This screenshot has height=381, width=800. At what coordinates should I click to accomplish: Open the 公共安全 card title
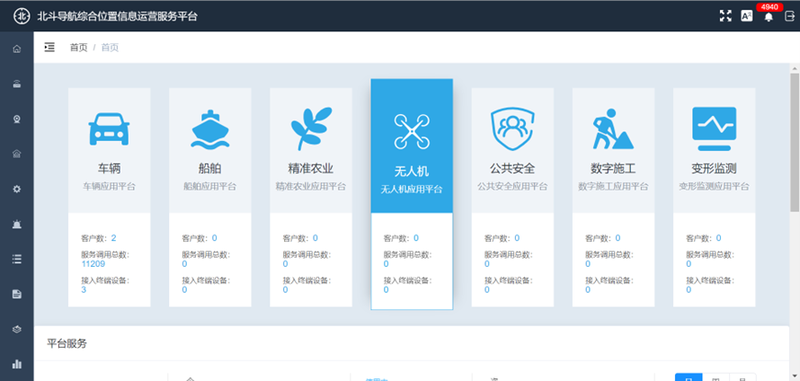[512, 168]
